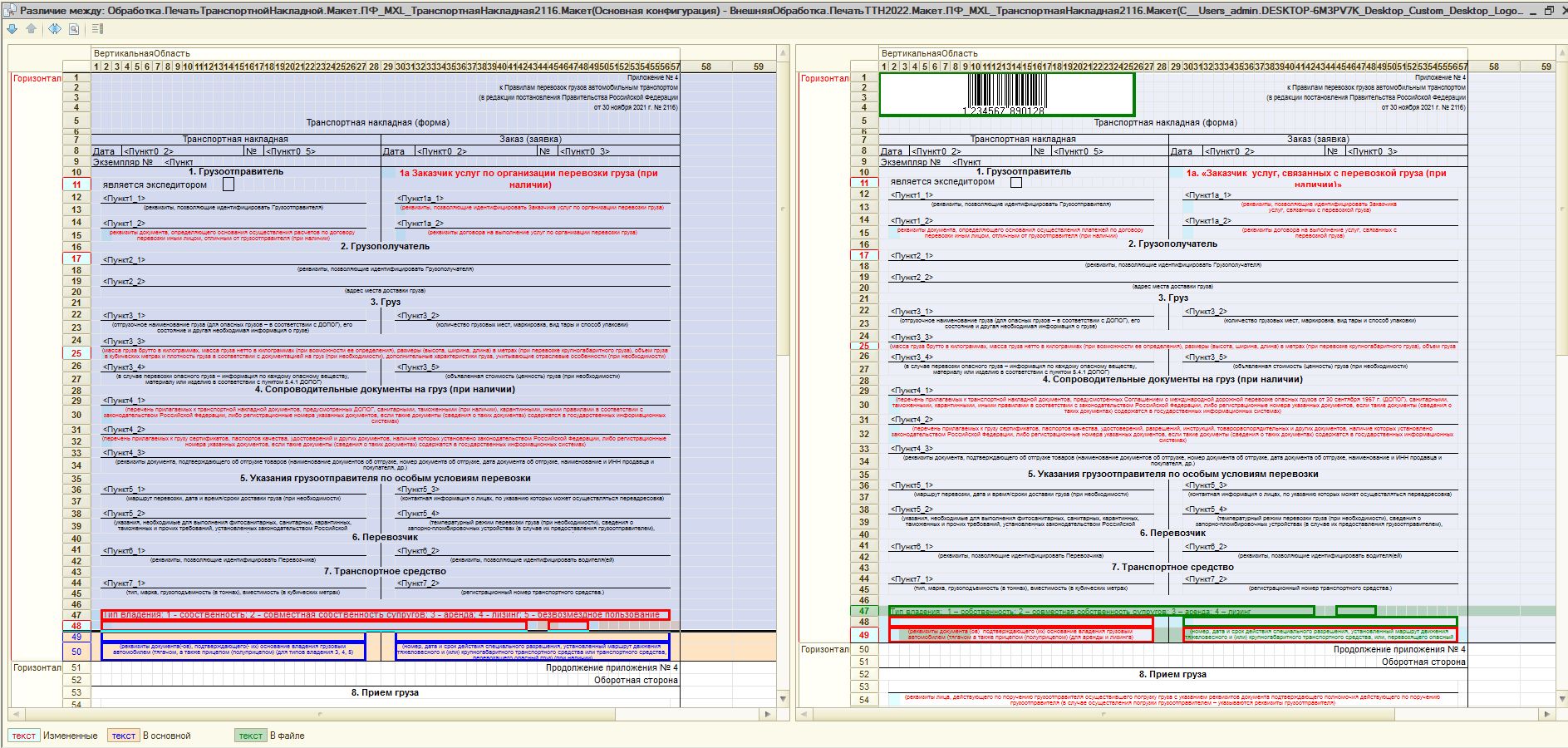
Task: Select row header 47 in left panel
Action: point(76,615)
